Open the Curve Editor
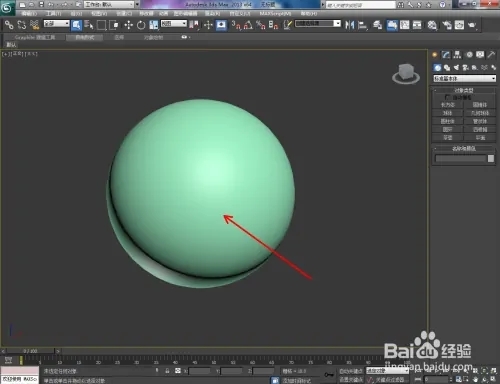This screenshot has height=384, width=500. pyautogui.click(x=405, y=25)
